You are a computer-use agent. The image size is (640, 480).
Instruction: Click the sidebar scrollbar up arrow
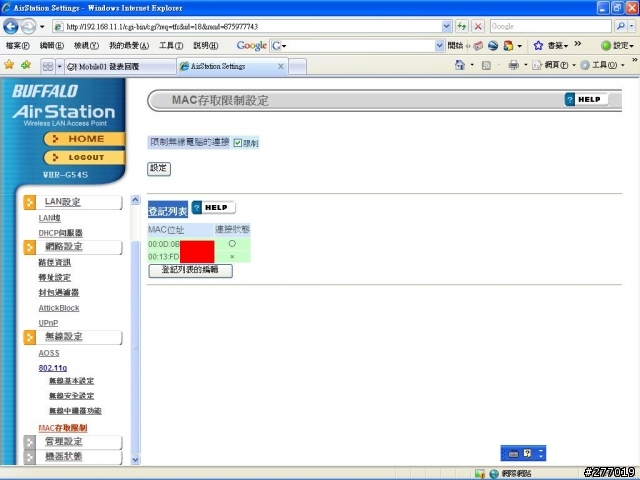[135, 200]
